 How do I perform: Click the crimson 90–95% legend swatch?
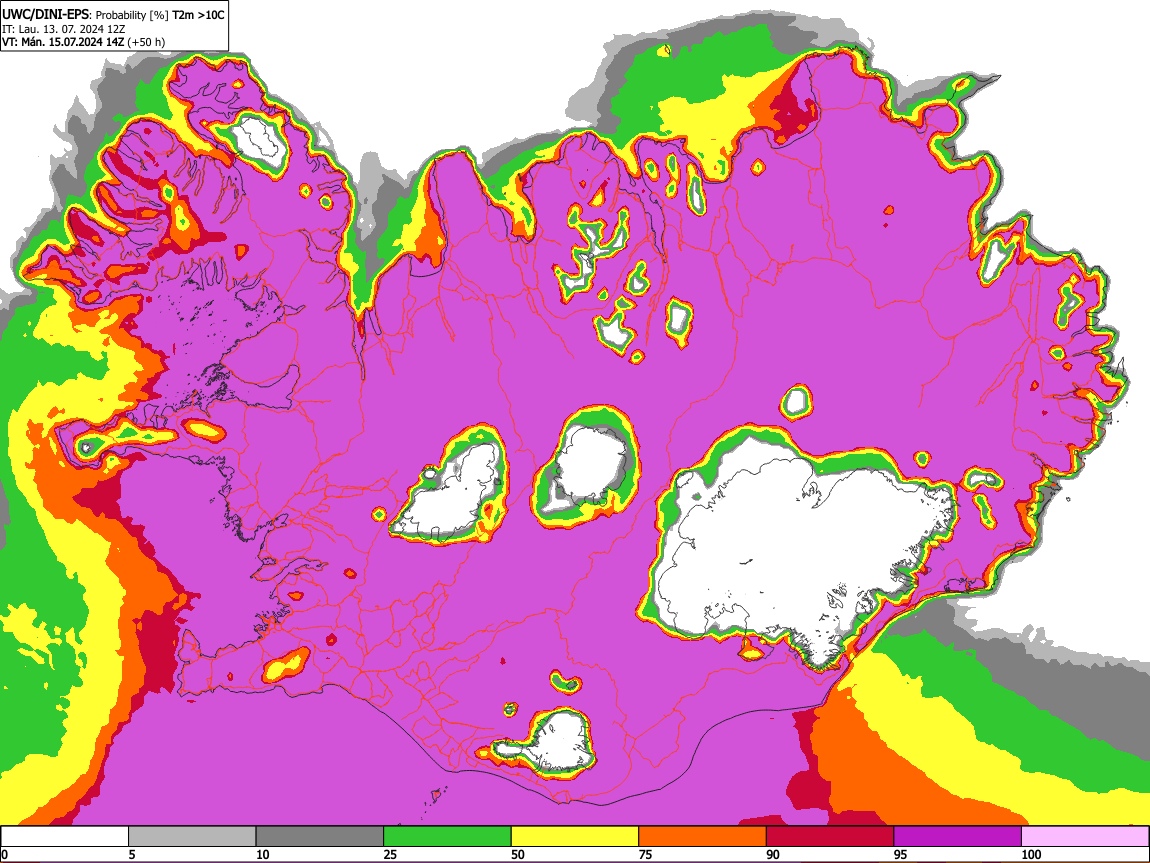coord(830,836)
